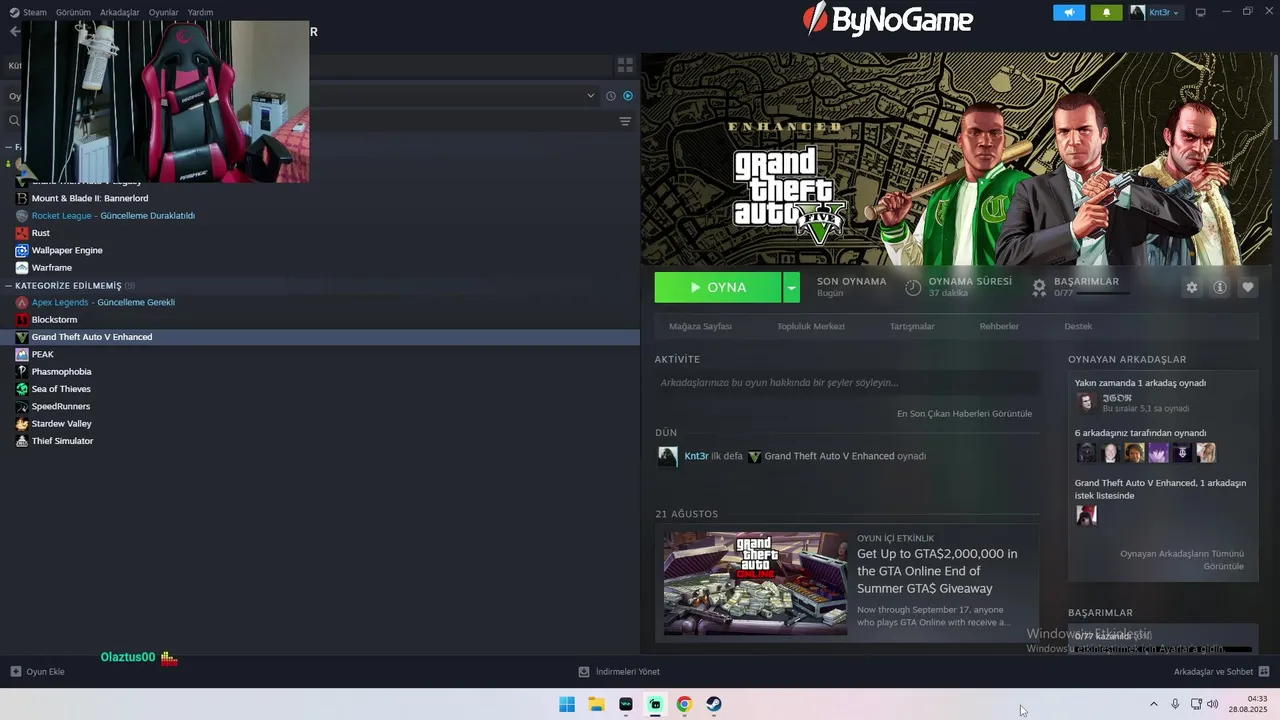The image size is (1280, 720).
Task: Open the Windows Start menu
Action: click(567, 704)
